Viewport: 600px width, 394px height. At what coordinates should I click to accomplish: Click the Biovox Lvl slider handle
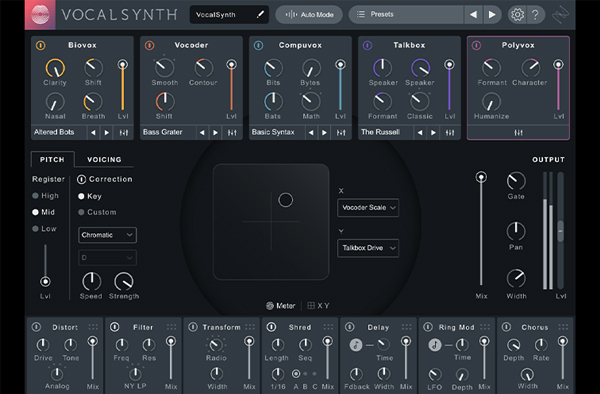(122, 64)
